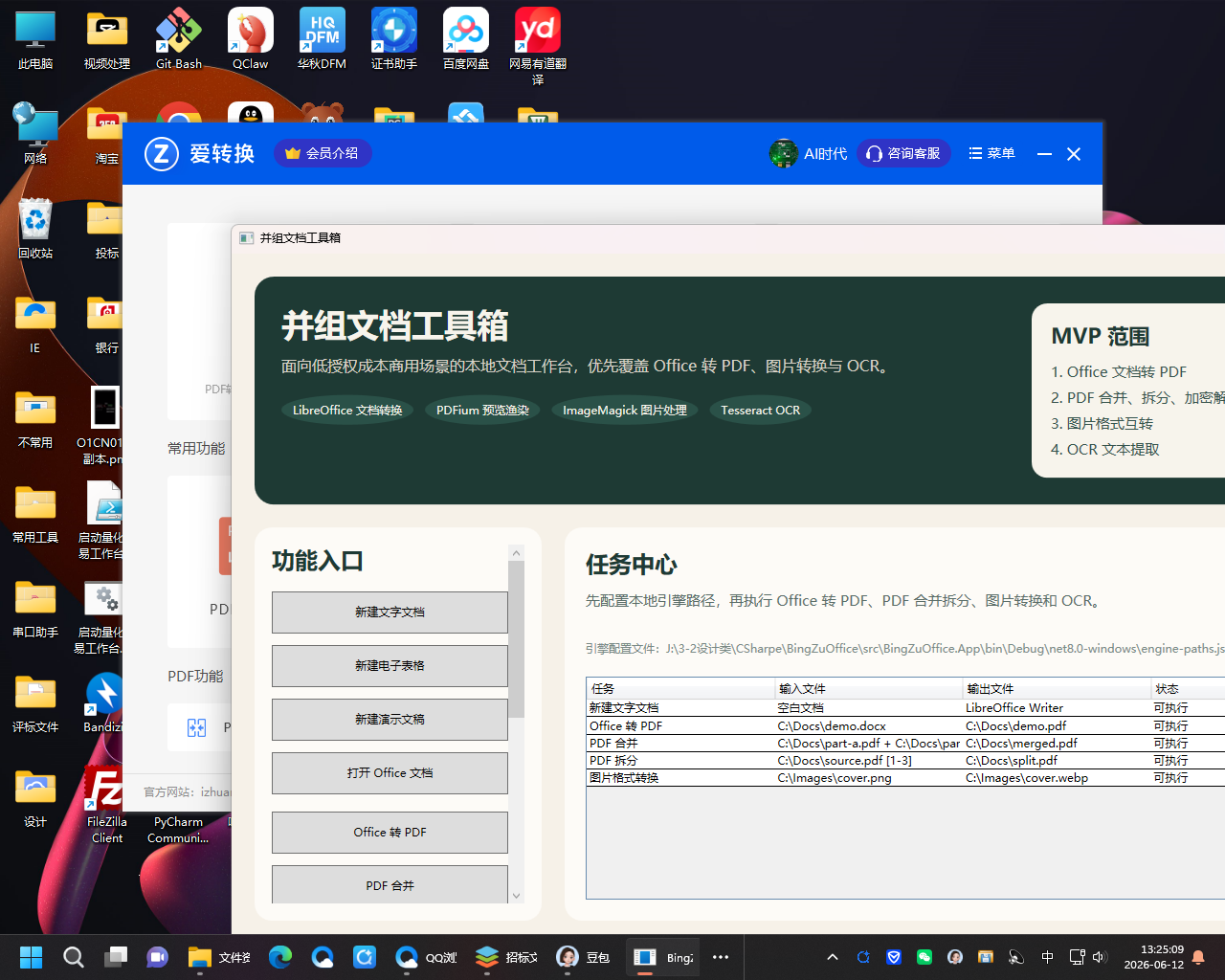
Task: Open the IE desktop icon
Action: point(35,323)
